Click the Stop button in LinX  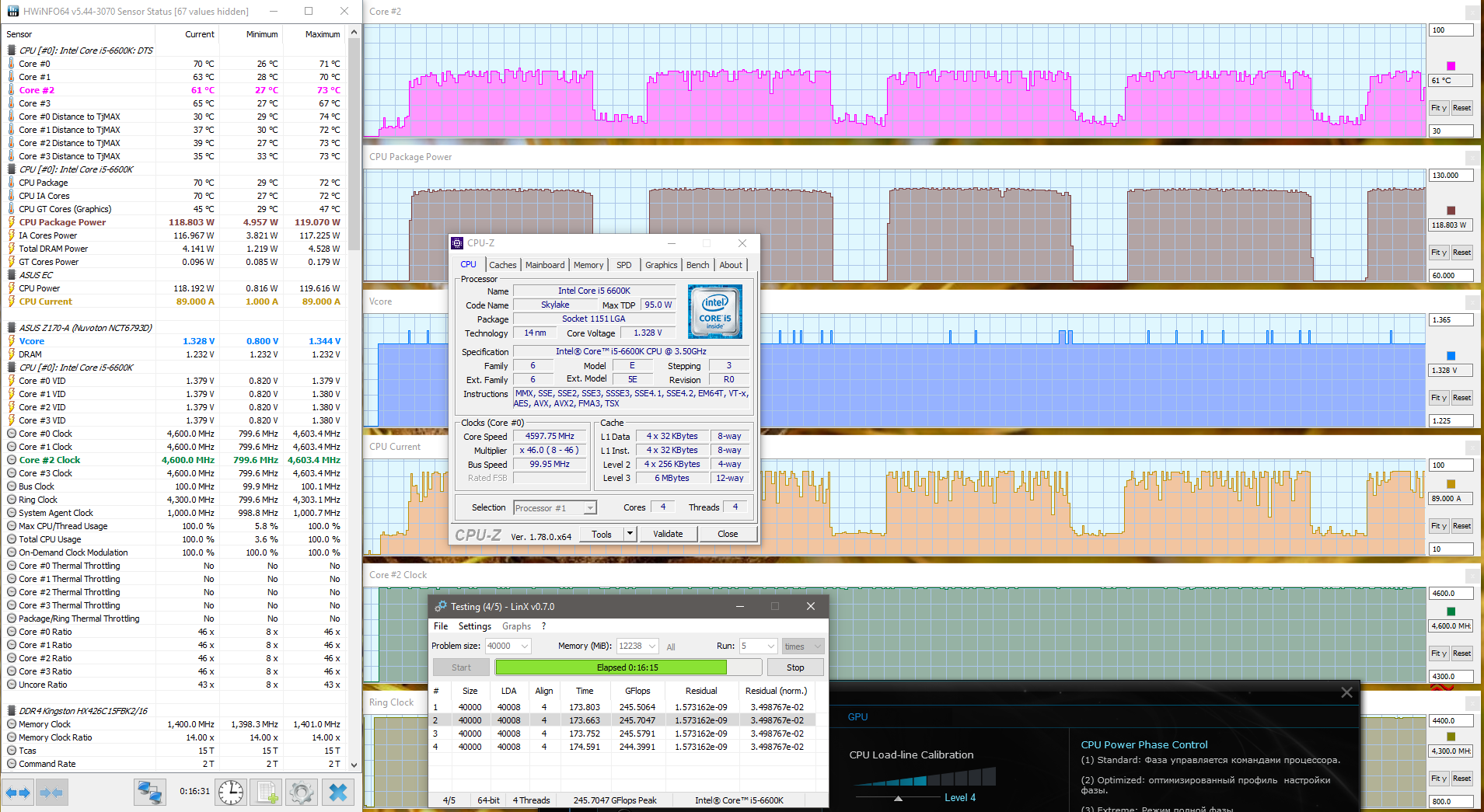795,667
